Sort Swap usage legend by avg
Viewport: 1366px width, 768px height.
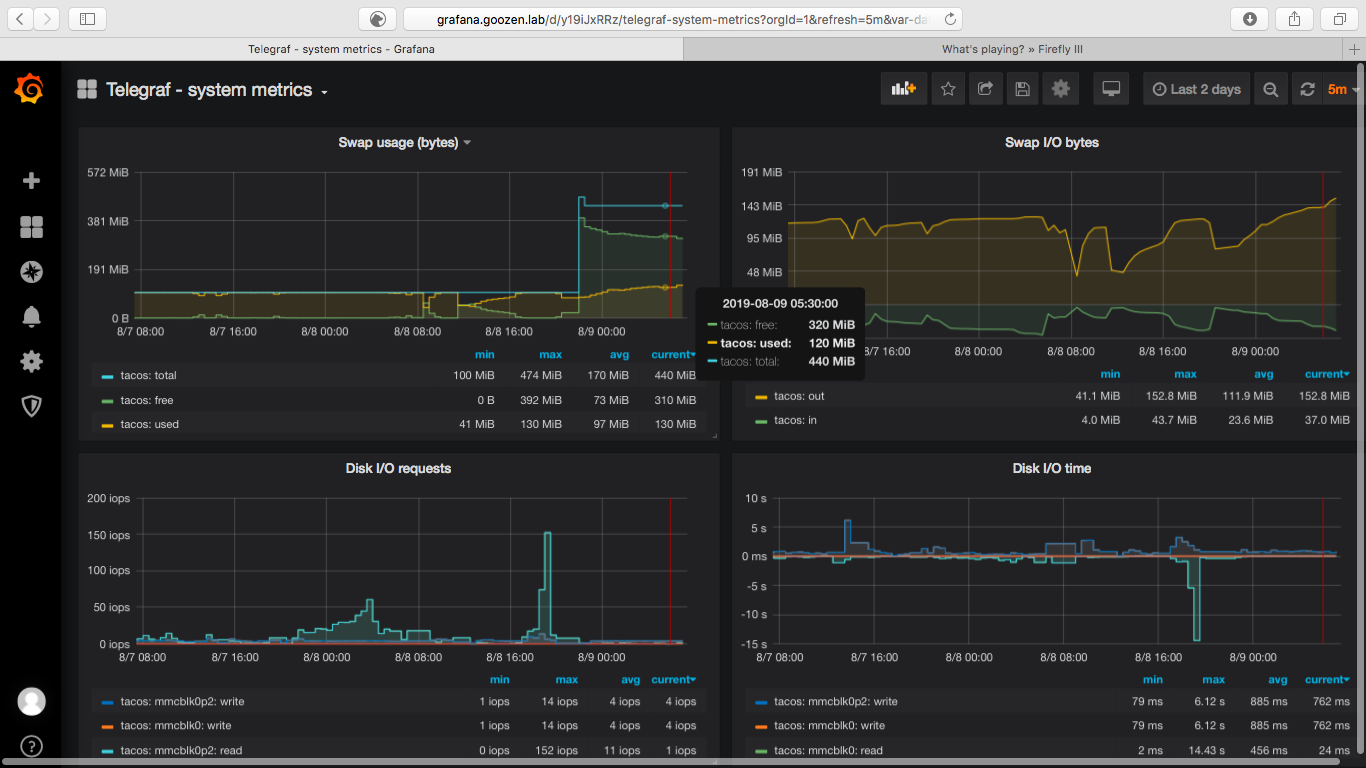pyautogui.click(x=619, y=354)
